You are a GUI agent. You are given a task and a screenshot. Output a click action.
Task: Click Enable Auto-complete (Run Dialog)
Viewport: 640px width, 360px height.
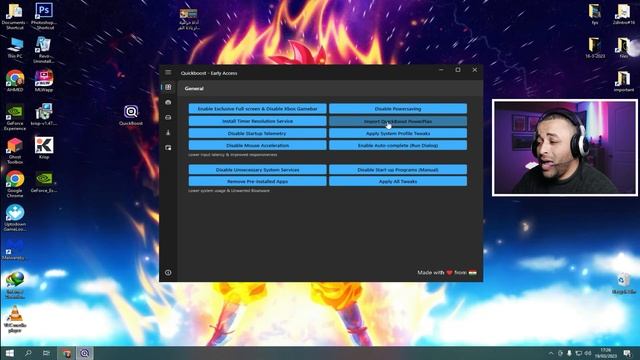[x=398, y=145]
